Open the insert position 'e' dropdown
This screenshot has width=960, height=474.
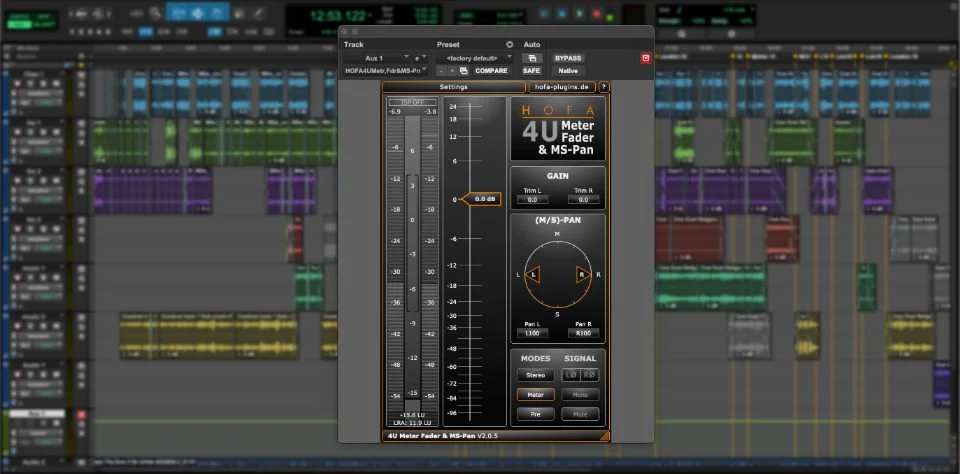click(x=420, y=58)
